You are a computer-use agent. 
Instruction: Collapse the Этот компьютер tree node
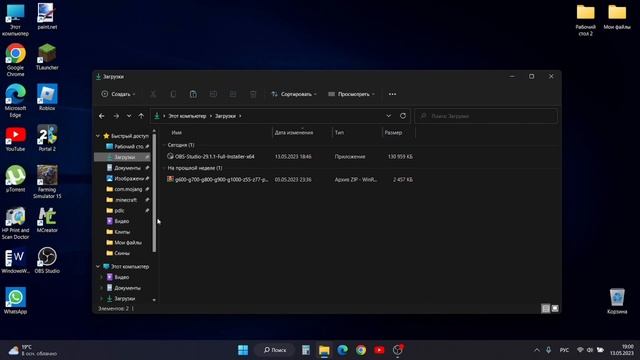98,267
